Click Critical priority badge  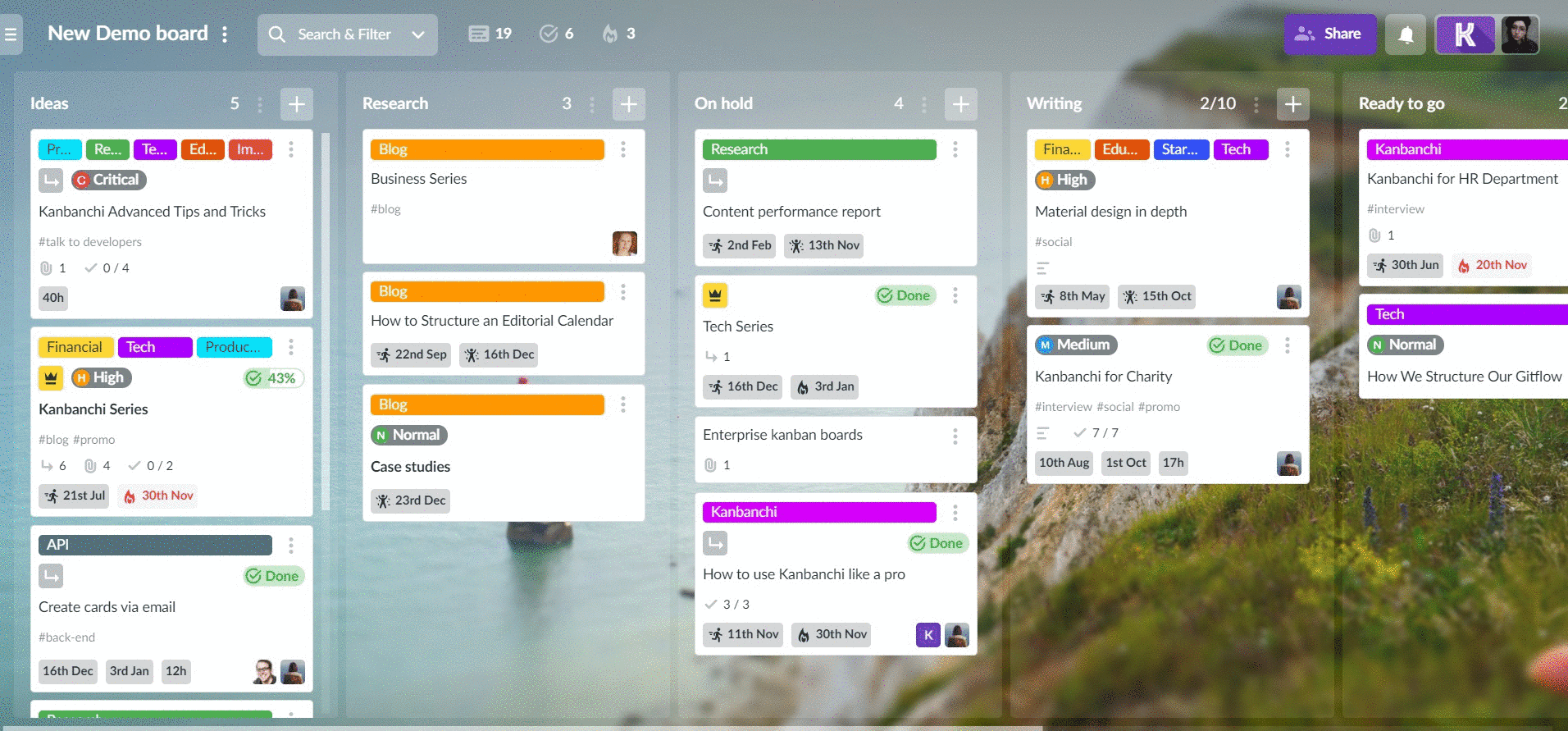108,180
